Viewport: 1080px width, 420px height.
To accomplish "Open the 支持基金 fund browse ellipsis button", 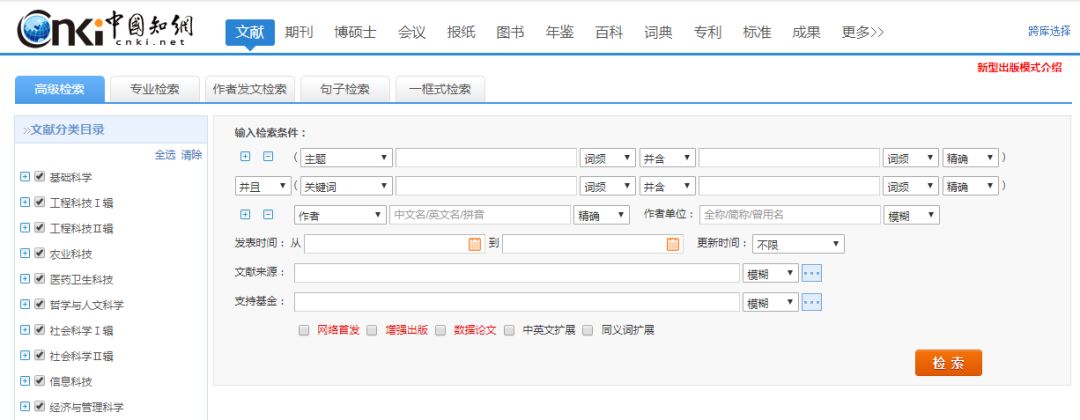I will click(x=811, y=302).
